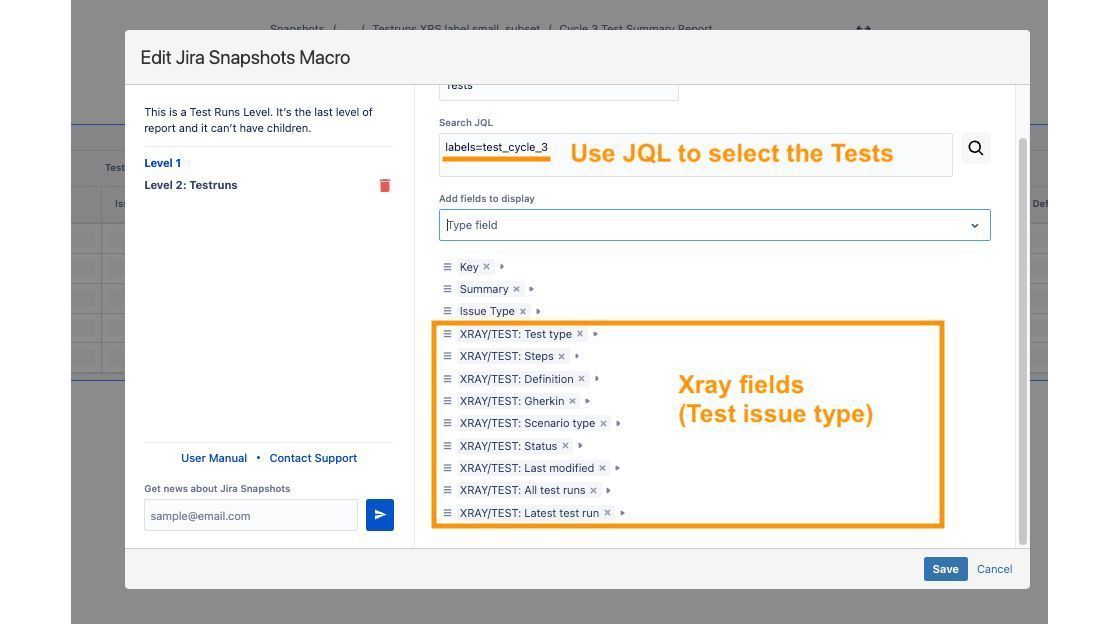
Task: Open the Contact Support link
Action: 313,458
